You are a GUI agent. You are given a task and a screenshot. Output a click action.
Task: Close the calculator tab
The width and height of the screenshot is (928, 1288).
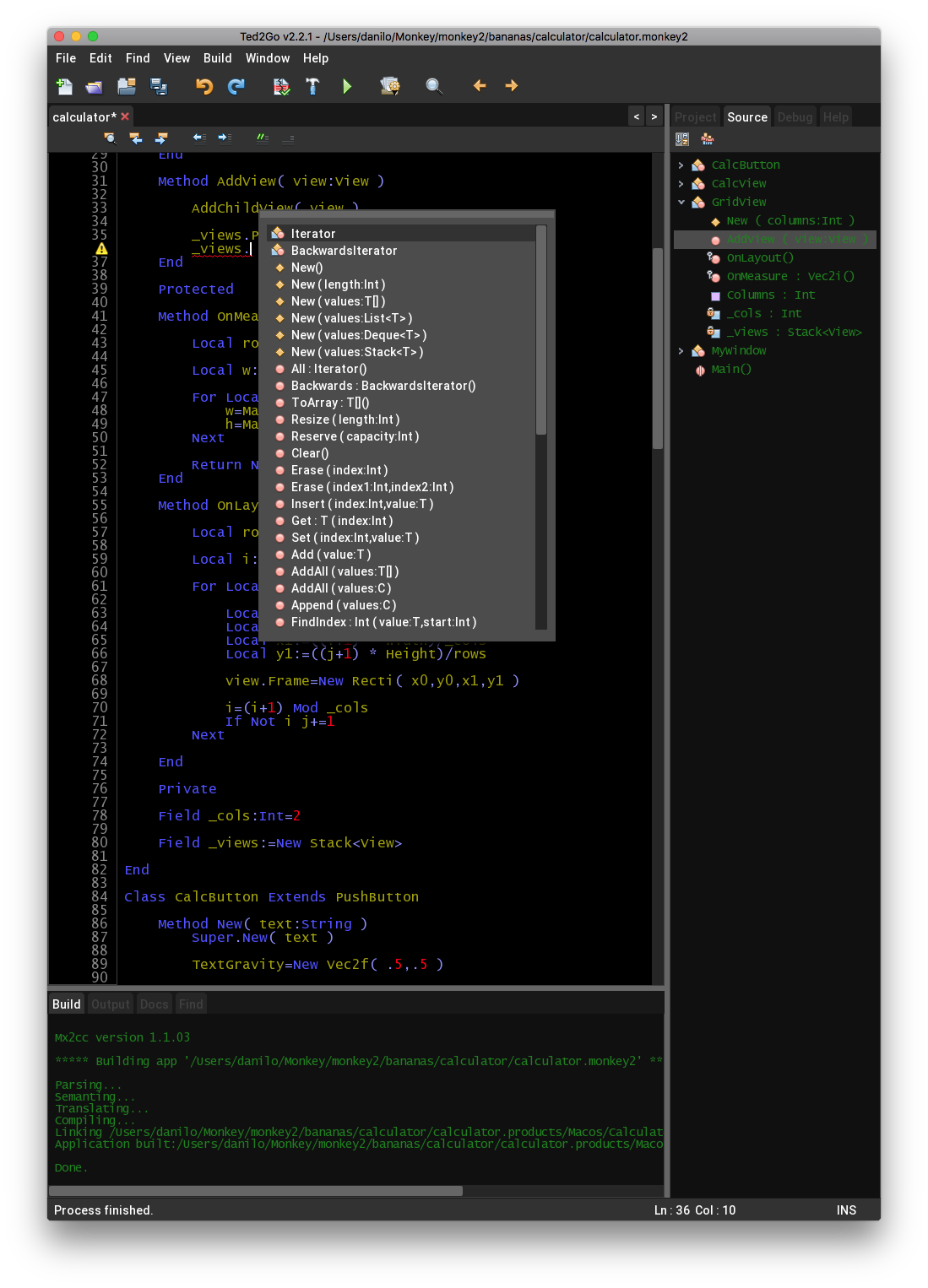(x=125, y=116)
